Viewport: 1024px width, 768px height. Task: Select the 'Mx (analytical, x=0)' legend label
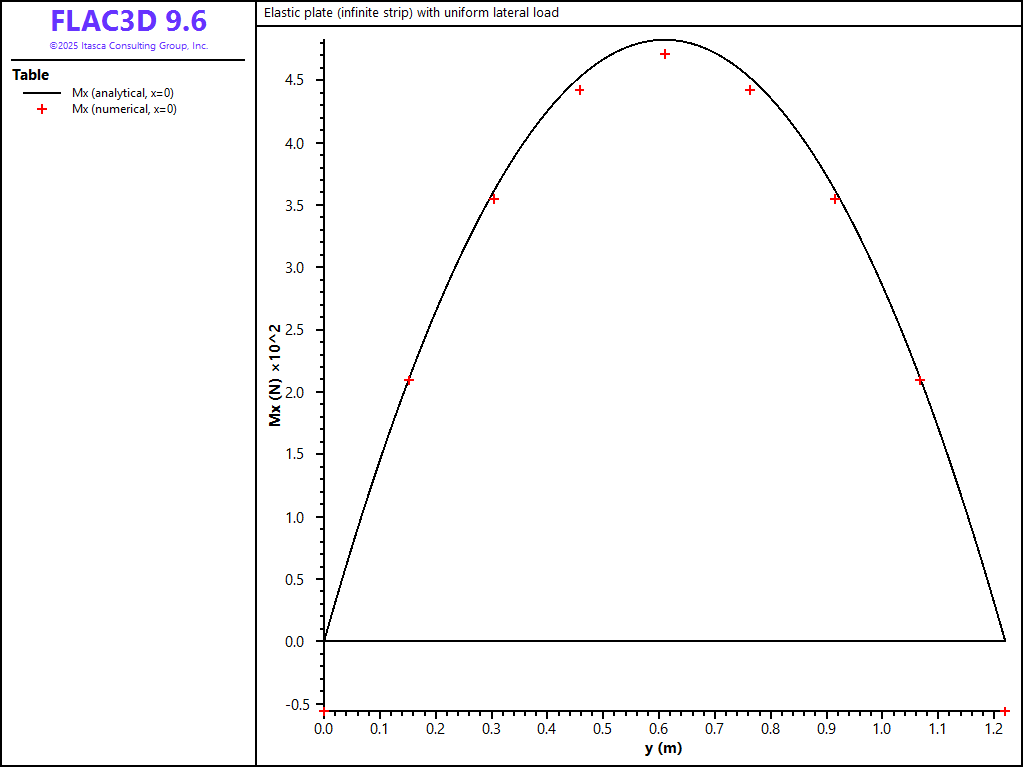(x=123, y=93)
